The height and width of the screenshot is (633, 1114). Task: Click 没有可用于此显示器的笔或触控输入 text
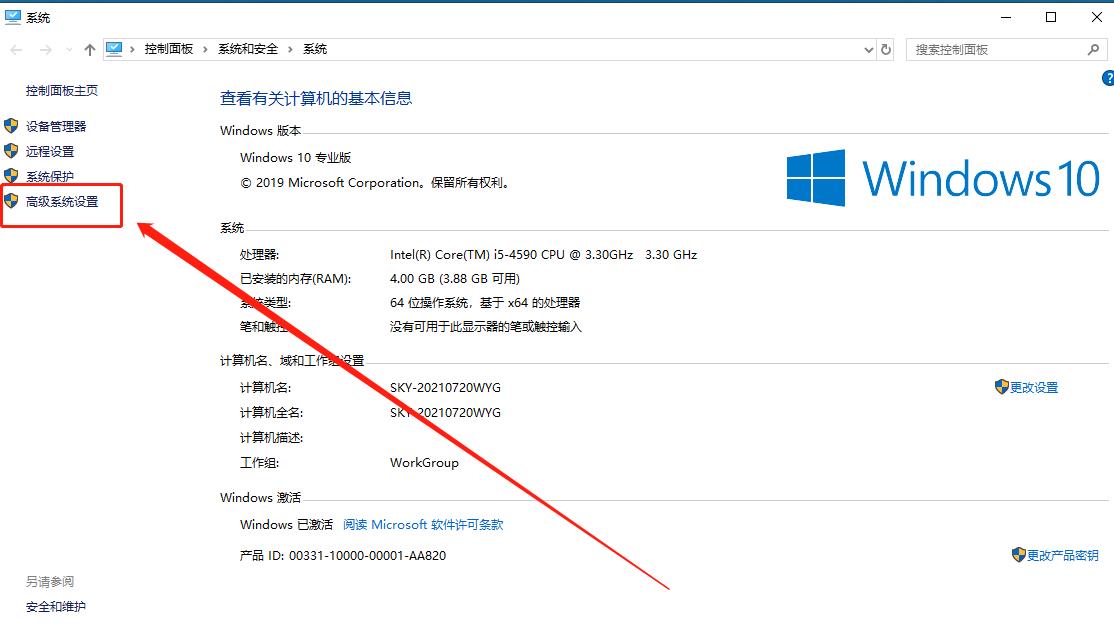486,327
